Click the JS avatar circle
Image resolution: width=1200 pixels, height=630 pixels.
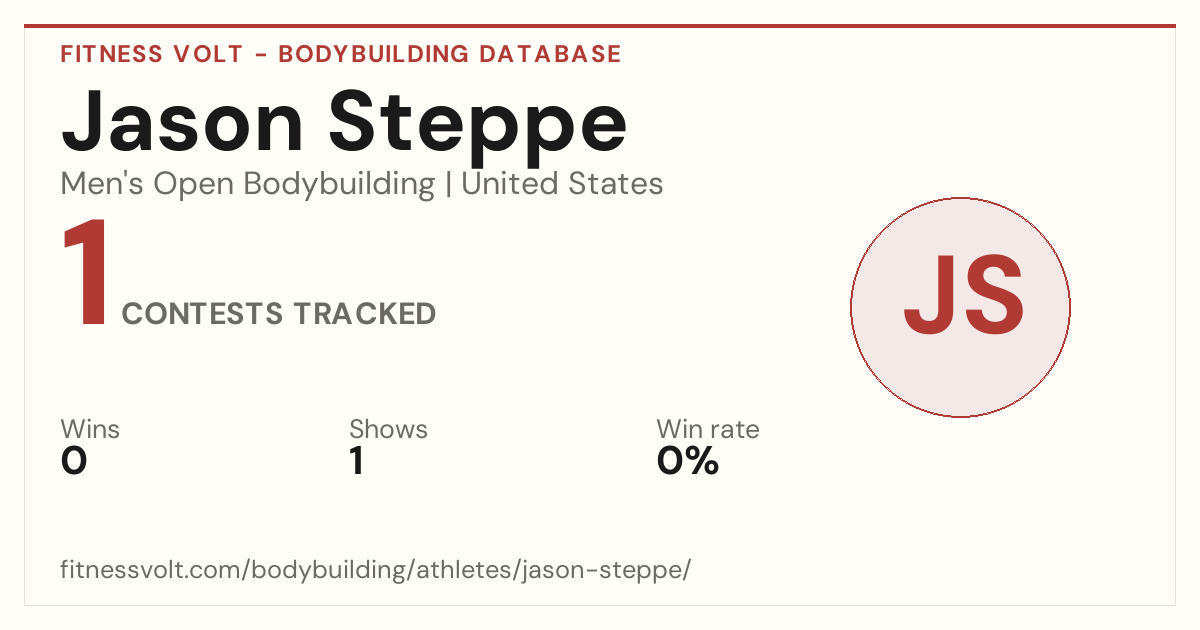960,307
